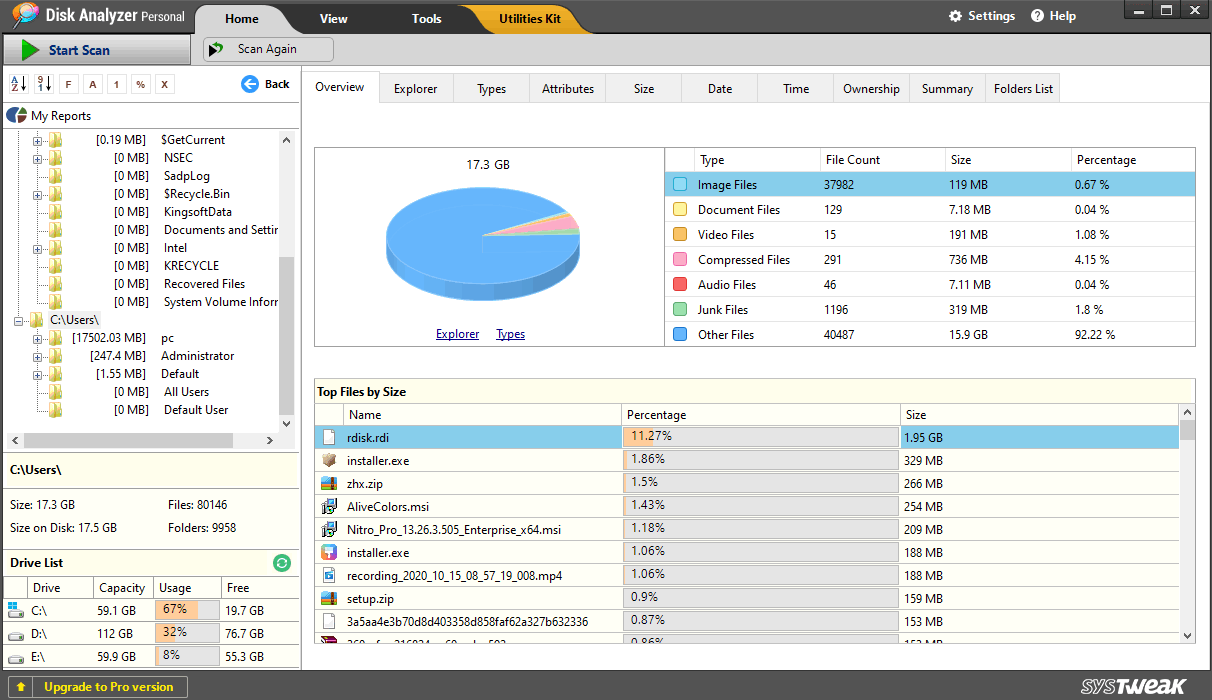Image resolution: width=1212 pixels, height=700 pixels.
Task: Select the F folder view icon
Action: point(68,84)
